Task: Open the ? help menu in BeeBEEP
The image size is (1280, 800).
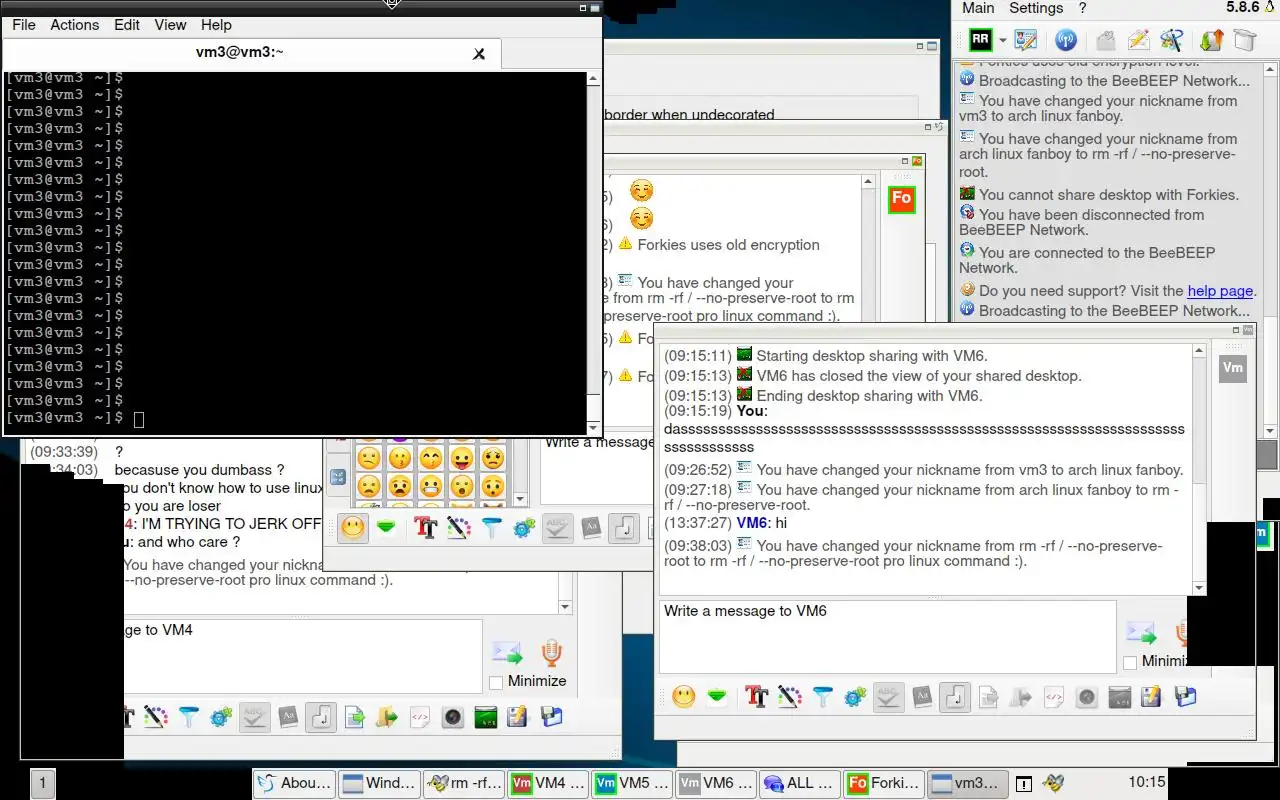Action: click(x=1082, y=8)
